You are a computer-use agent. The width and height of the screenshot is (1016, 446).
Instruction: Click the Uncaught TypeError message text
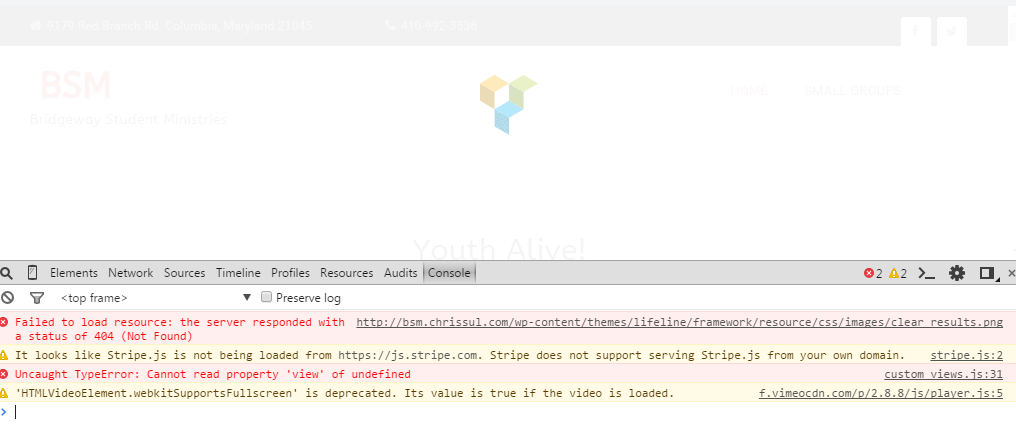point(213,374)
